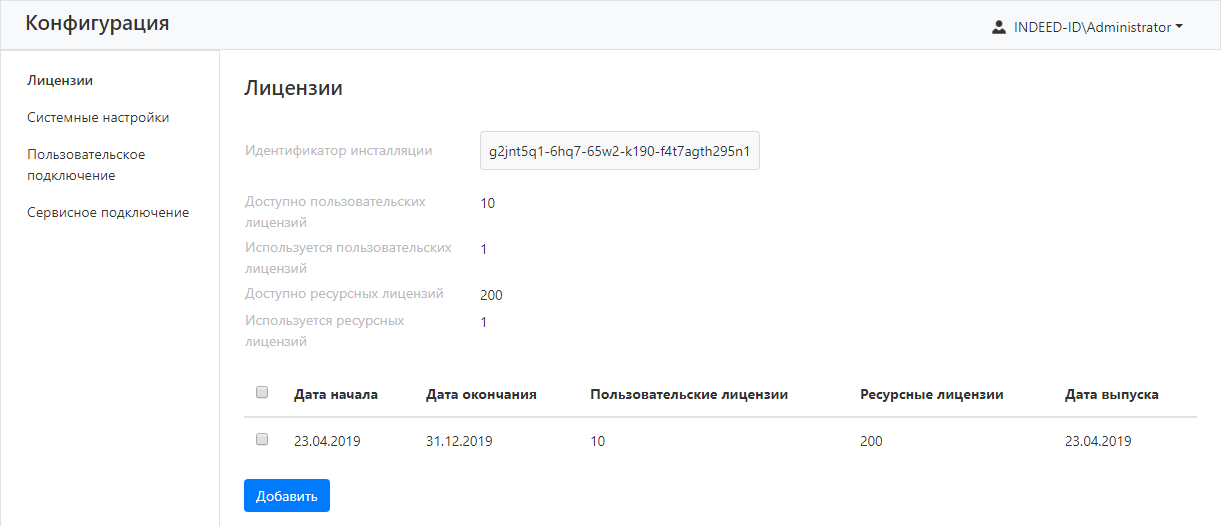This screenshot has height=526, width=1221.
Task: Navigate to Сервисное подключение
Action: (108, 212)
